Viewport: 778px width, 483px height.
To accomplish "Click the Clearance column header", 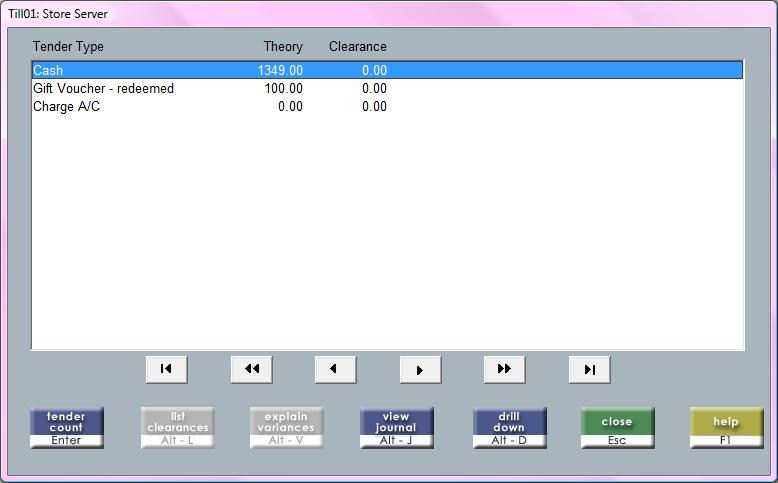I will [357, 47].
